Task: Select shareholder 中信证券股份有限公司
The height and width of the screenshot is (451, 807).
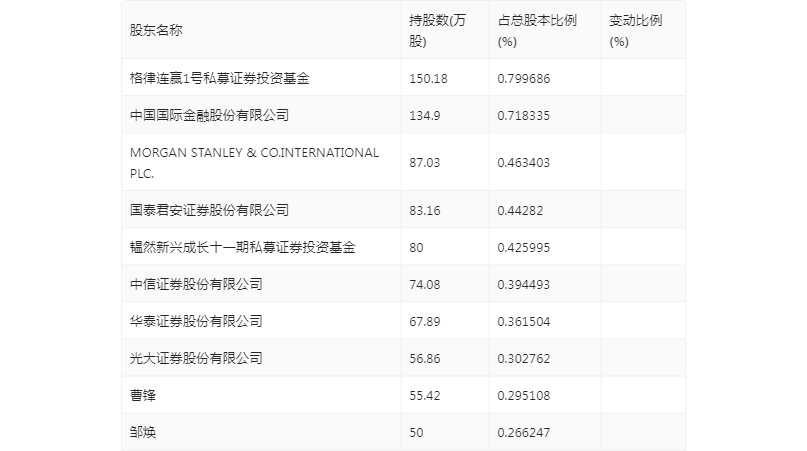Action: tap(196, 284)
